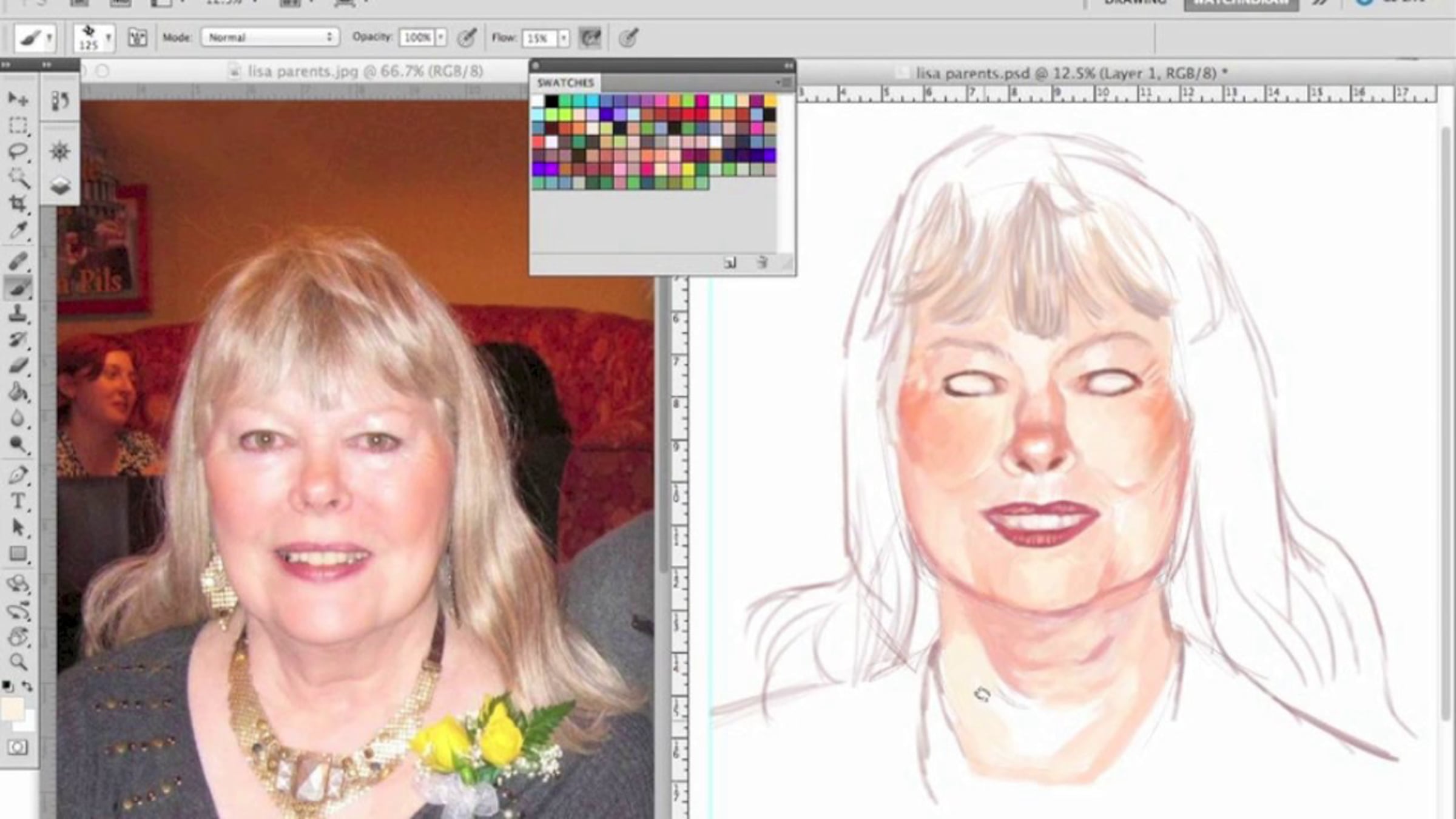Viewport: 1456px width, 819px height.
Task: Select the Clone Stamp tool
Action: click(x=18, y=314)
